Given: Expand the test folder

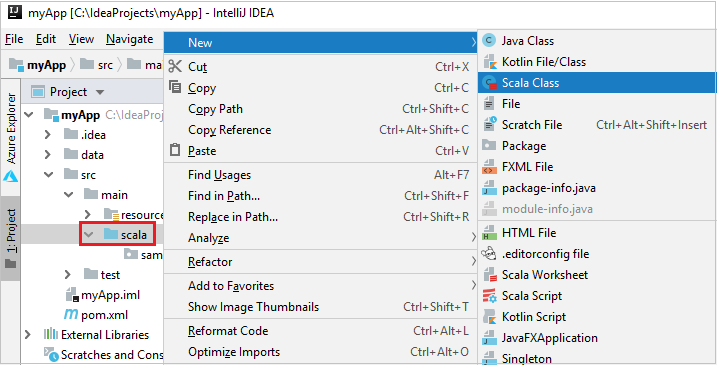Looking at the screenshot, I should pos(68,275).
